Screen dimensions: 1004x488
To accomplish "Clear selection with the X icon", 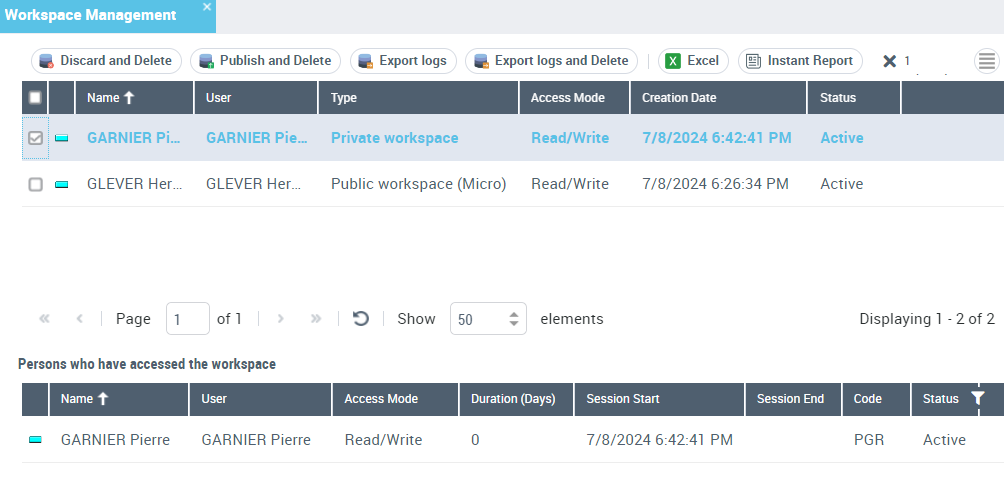I will coord(889,61).
